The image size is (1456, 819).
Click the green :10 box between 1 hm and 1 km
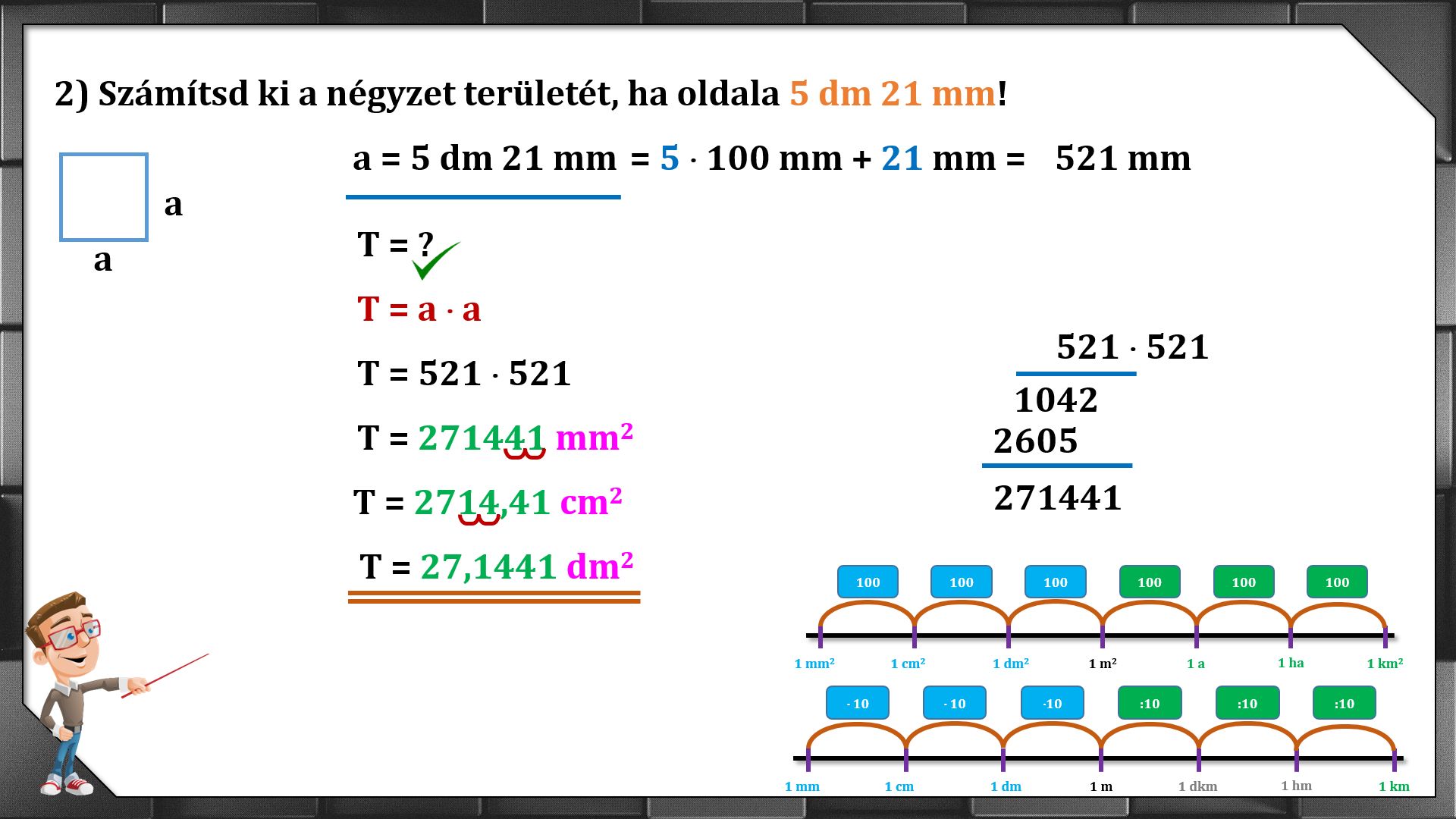point(1344,703)
